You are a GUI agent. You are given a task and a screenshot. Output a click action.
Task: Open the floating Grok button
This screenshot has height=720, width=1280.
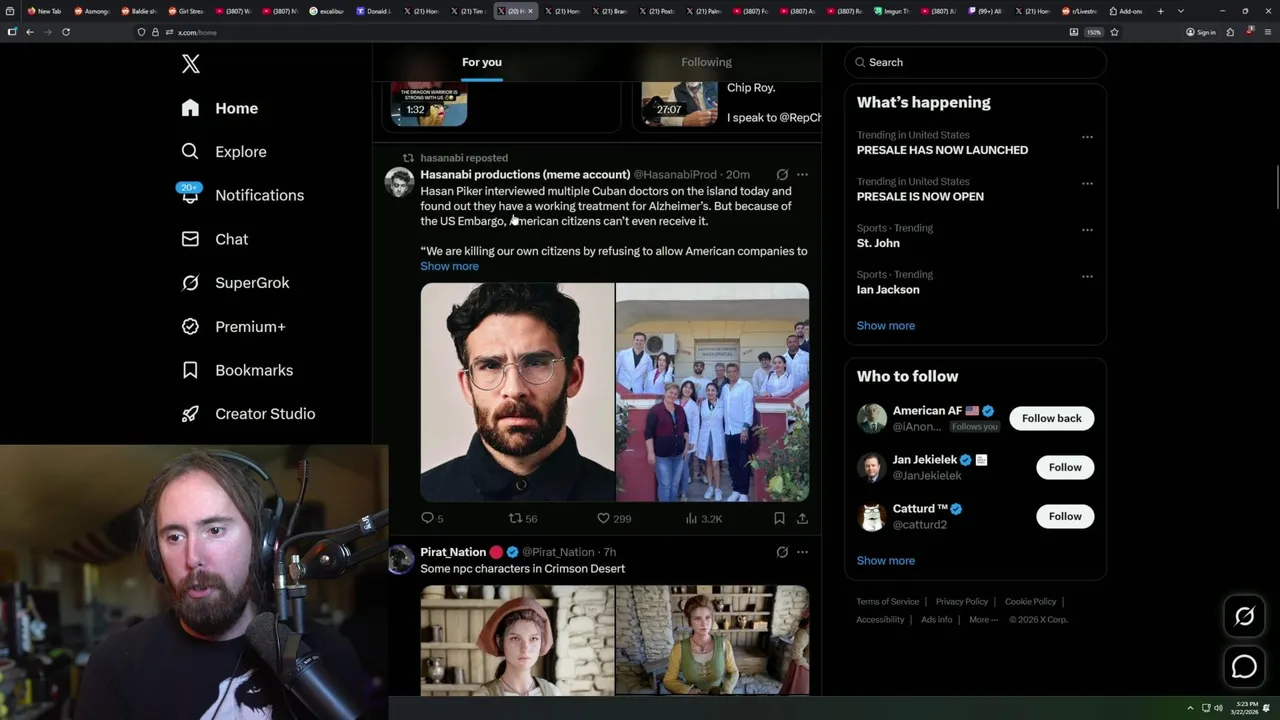point(1244,617)
